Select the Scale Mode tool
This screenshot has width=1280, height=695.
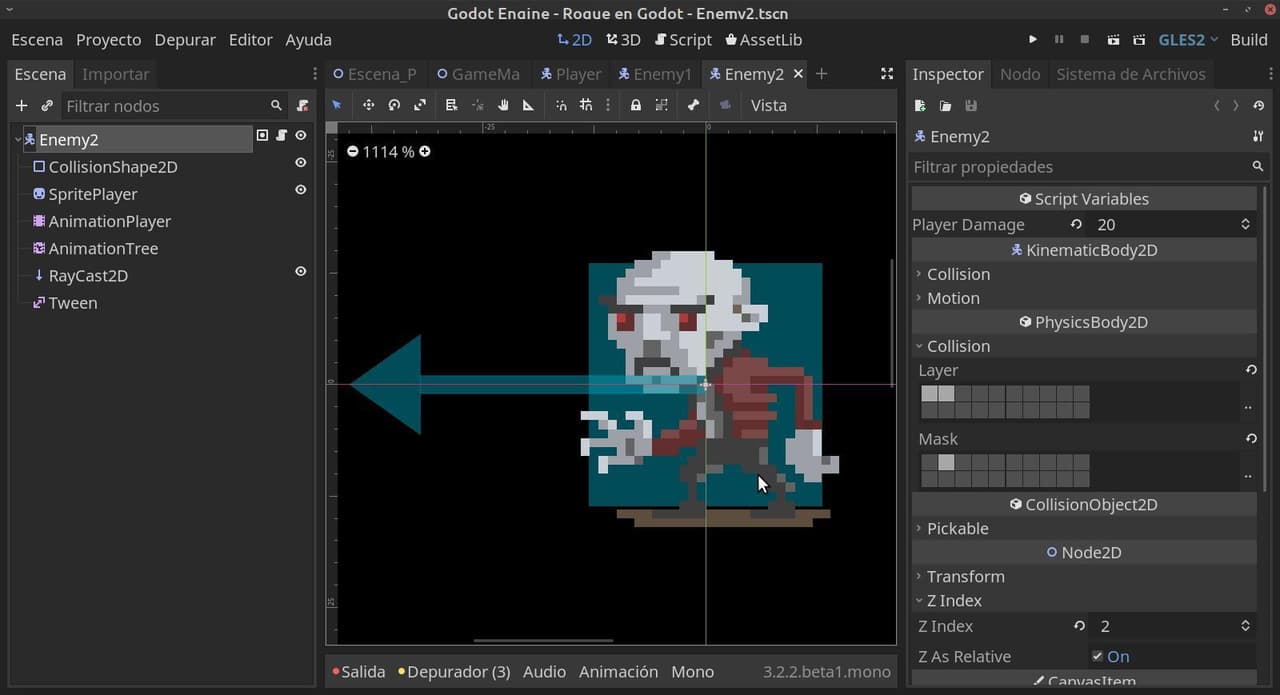420,105
